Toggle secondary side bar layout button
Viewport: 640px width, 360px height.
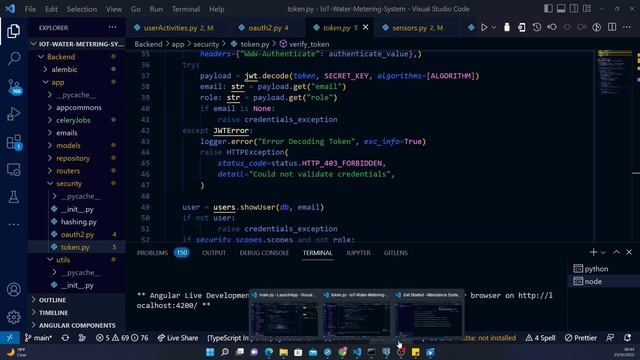point(573,9)
